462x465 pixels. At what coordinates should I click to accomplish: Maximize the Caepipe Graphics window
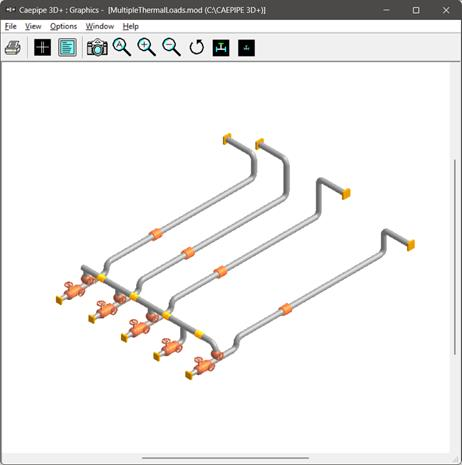(416, 10)
